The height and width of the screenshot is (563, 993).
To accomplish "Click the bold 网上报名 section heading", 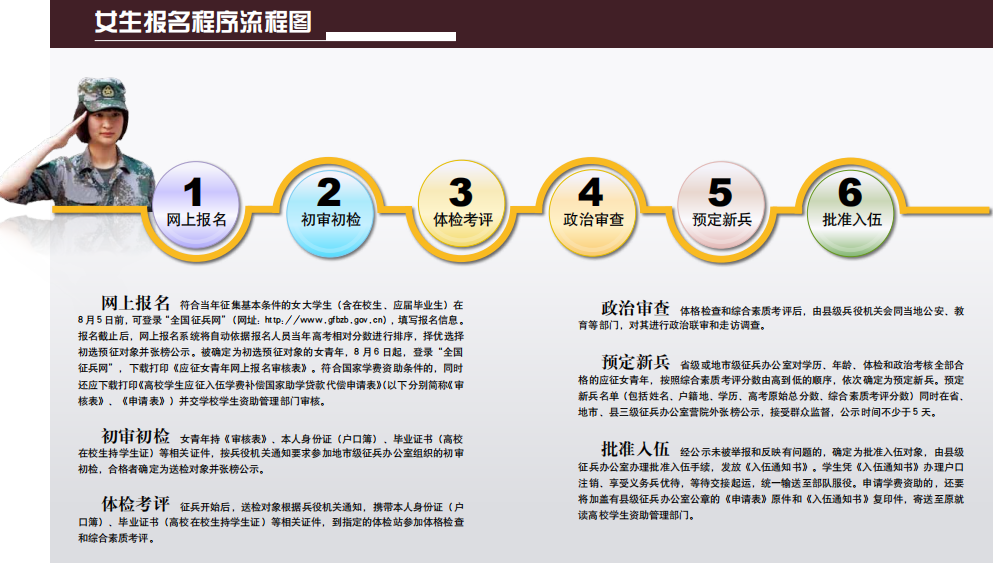I will coord(135,302).
